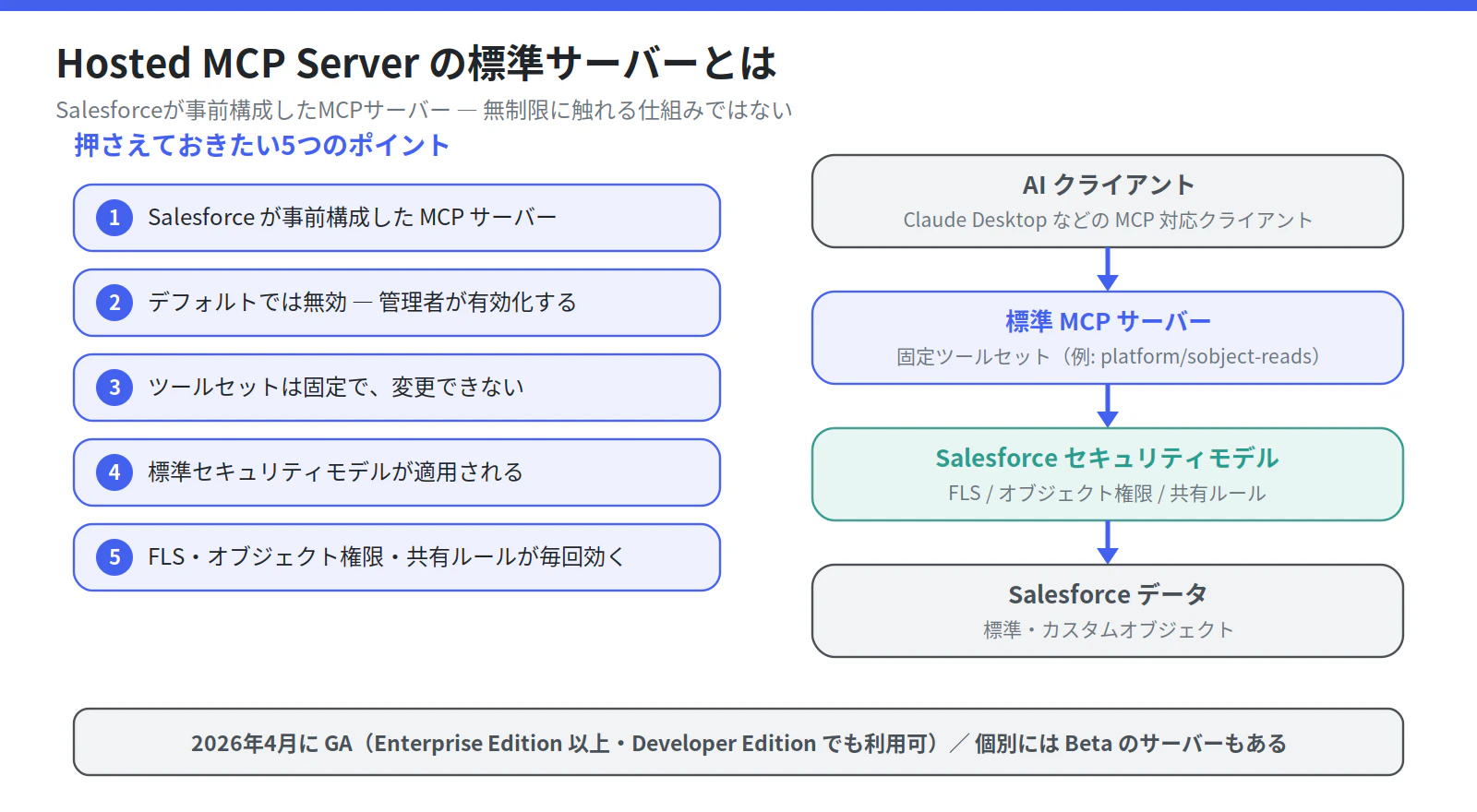Screen dimensions: 1477x812
Task: Click the "AI クライアント" box title
Action: pos(1108,185)
